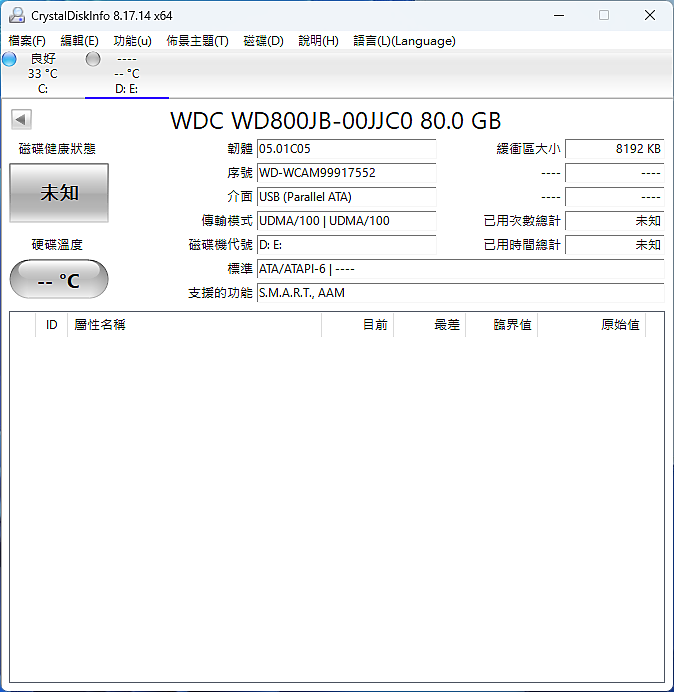The image size is (674, 692).
Task: Go to previous disk with left arrow
Action: (x=21, y=119)
